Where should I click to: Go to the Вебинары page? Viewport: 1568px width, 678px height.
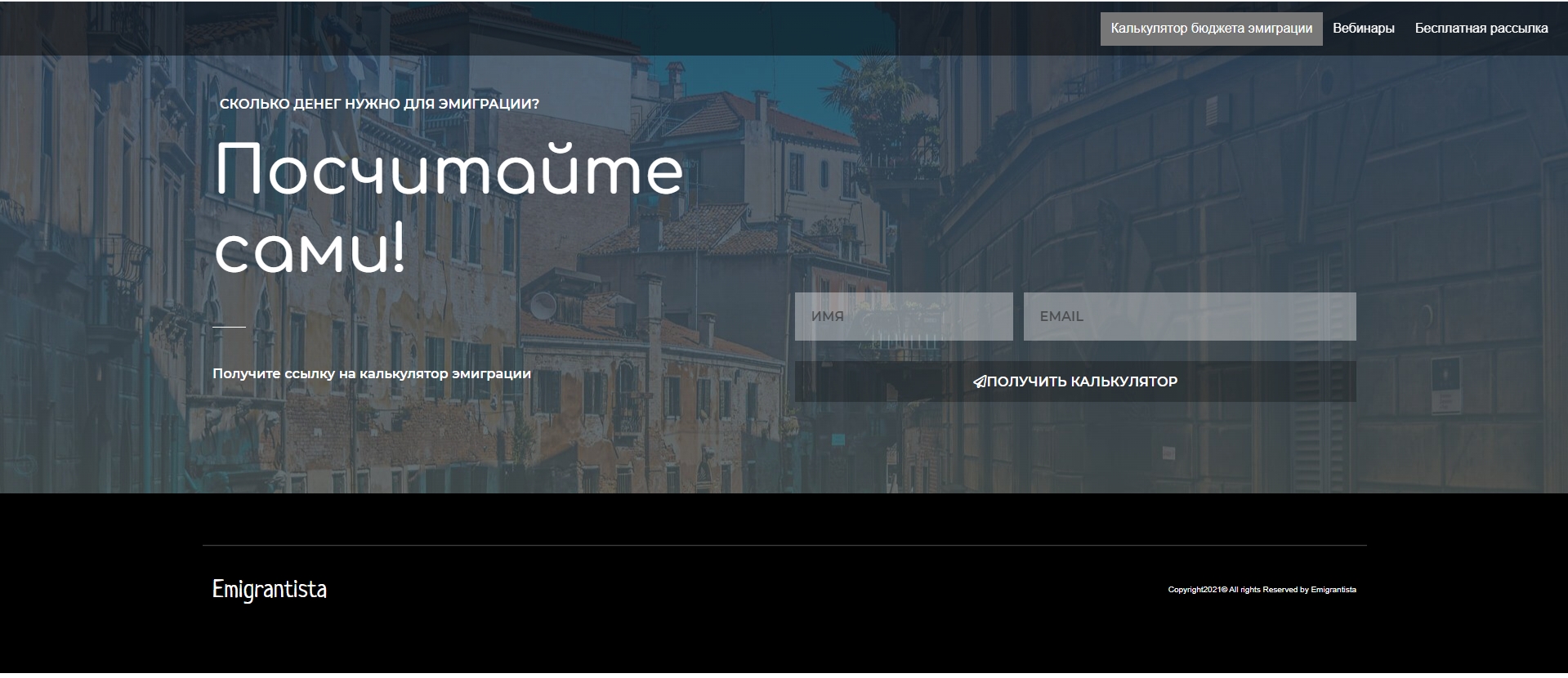pyautogui.click(x=1363, y=29)
